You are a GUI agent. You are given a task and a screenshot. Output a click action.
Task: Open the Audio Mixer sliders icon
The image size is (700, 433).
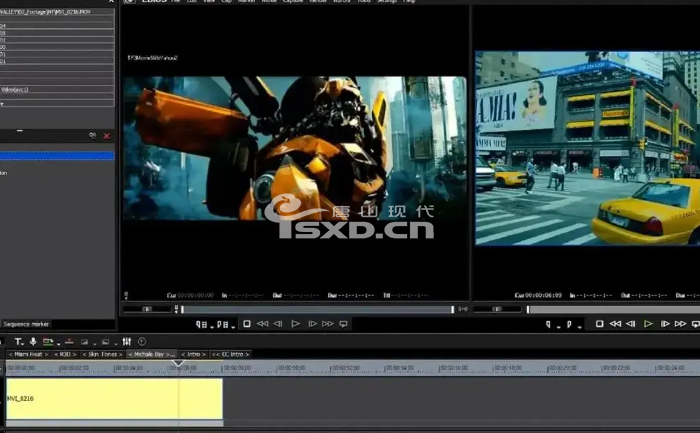(127, 341)
